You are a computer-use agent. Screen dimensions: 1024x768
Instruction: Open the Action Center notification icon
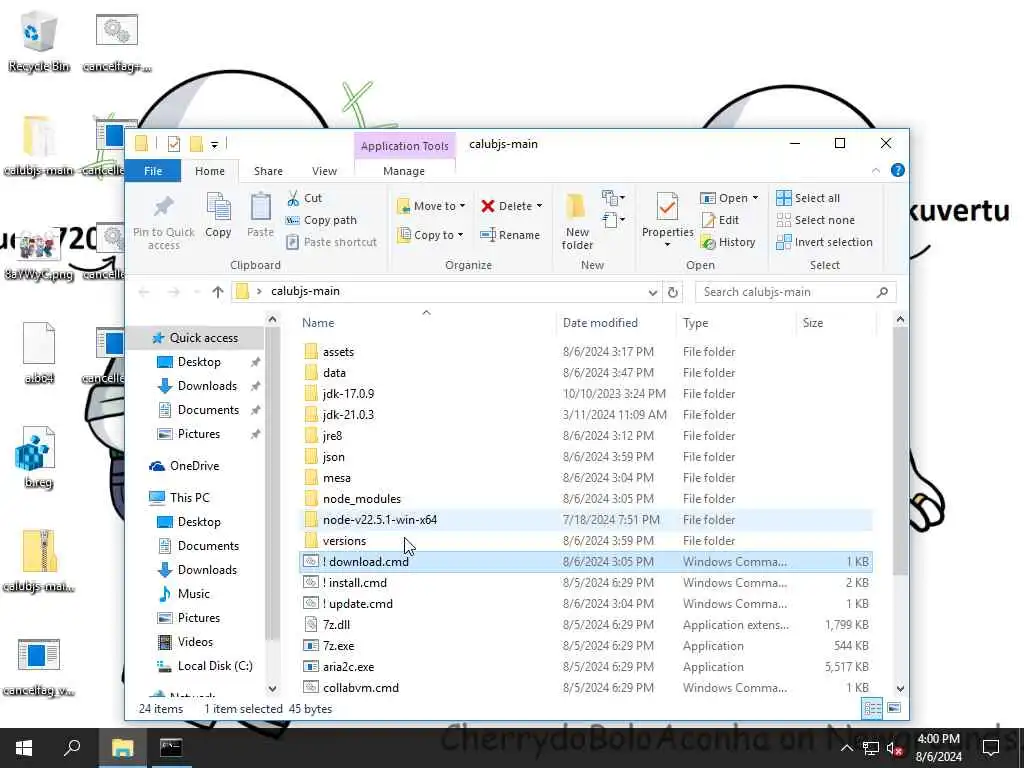point(991,748)
